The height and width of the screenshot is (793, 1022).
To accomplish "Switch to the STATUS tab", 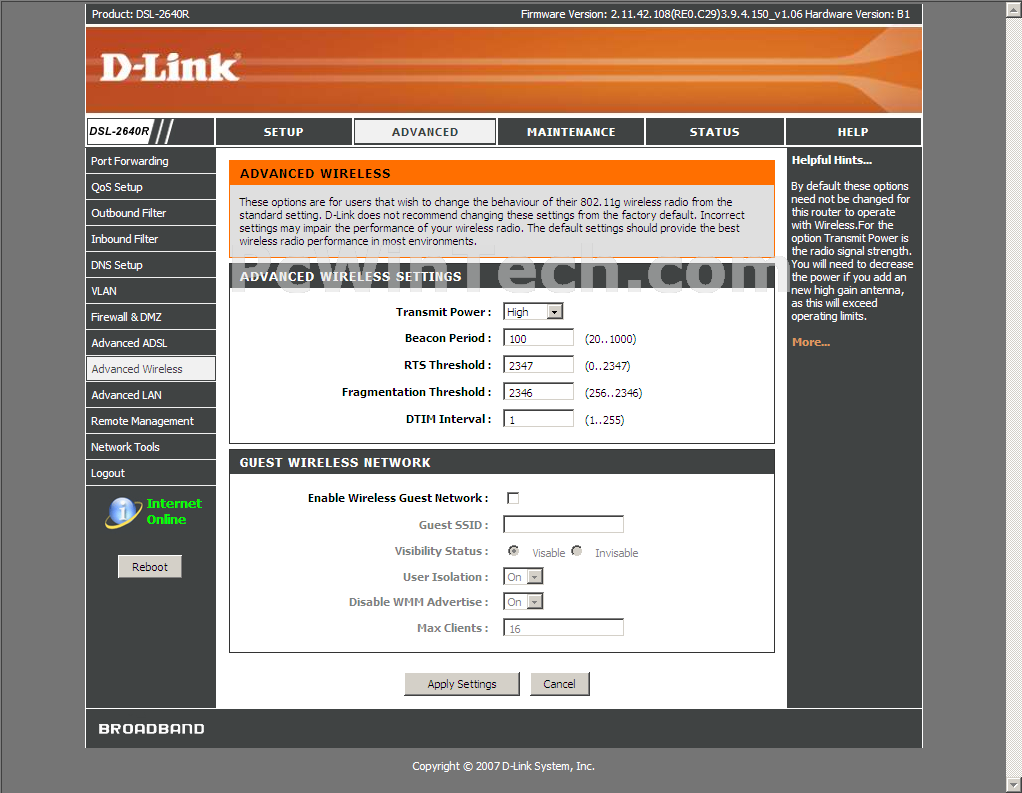I will [x=714, y=132].
